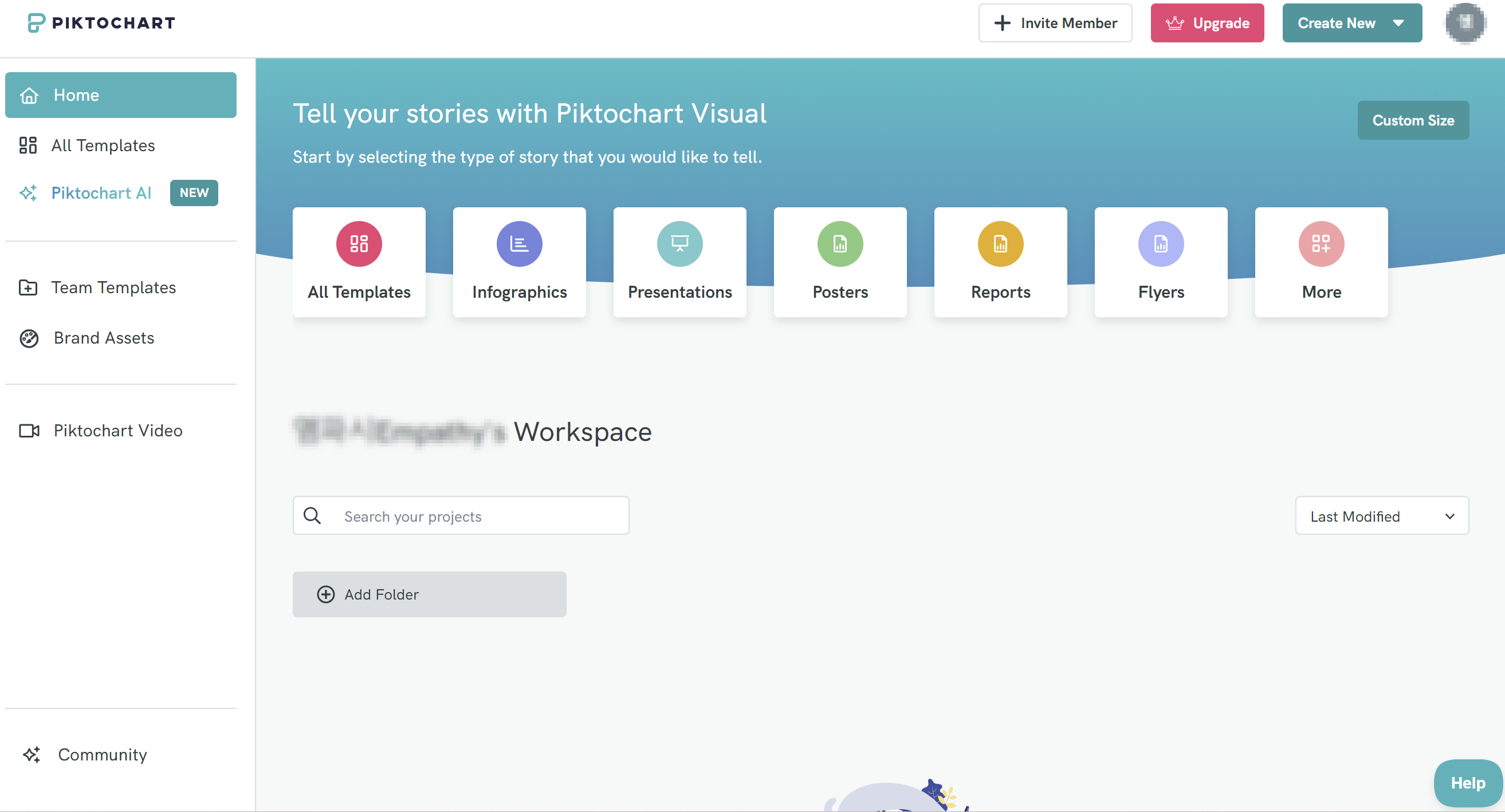The image size is (1505, 812).
Task: Open the More card label
Action: 1321,292
